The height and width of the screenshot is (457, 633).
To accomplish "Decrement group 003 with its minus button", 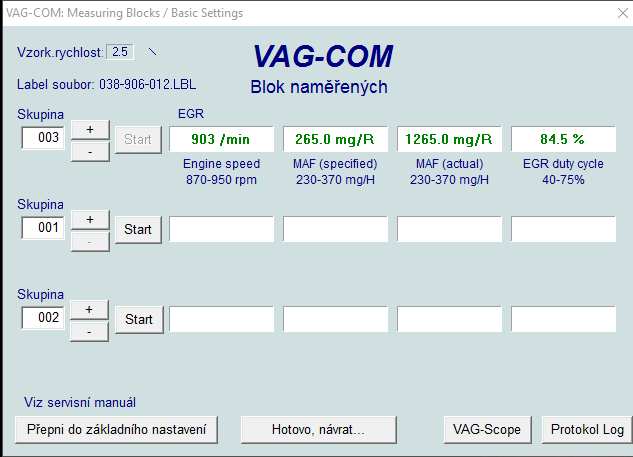I will coord(90,152).
